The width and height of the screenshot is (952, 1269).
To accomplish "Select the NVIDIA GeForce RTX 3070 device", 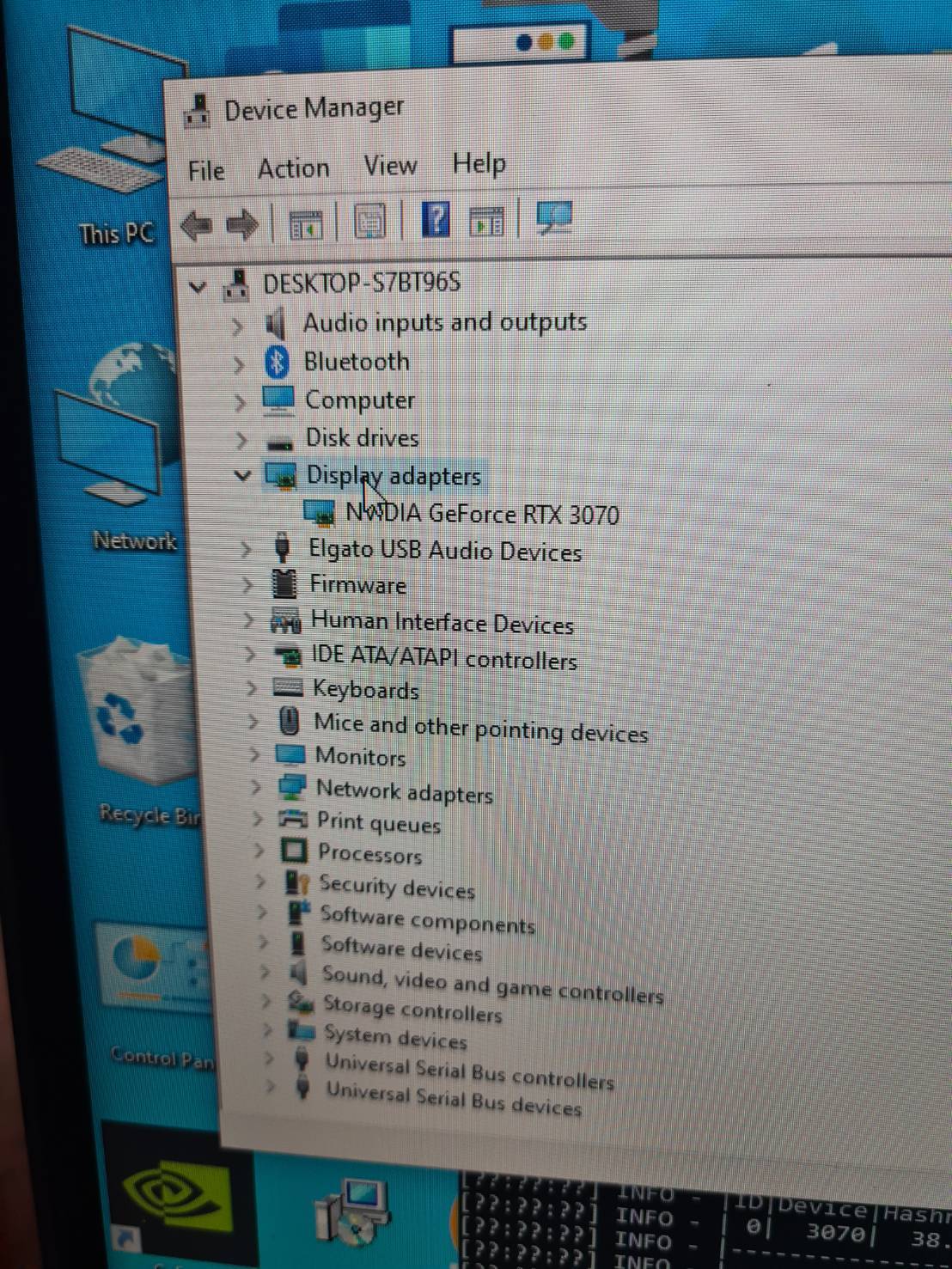I will point(481,515).
